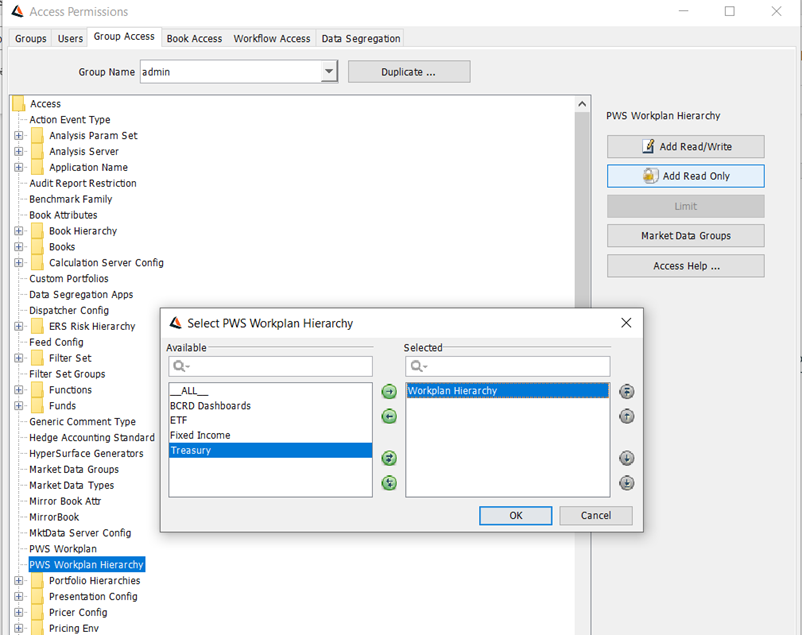Image resolution: width=802 pixels, height=635 pixels.
Task: Select the Feed Config tree item
Action: tap(56, 342)
